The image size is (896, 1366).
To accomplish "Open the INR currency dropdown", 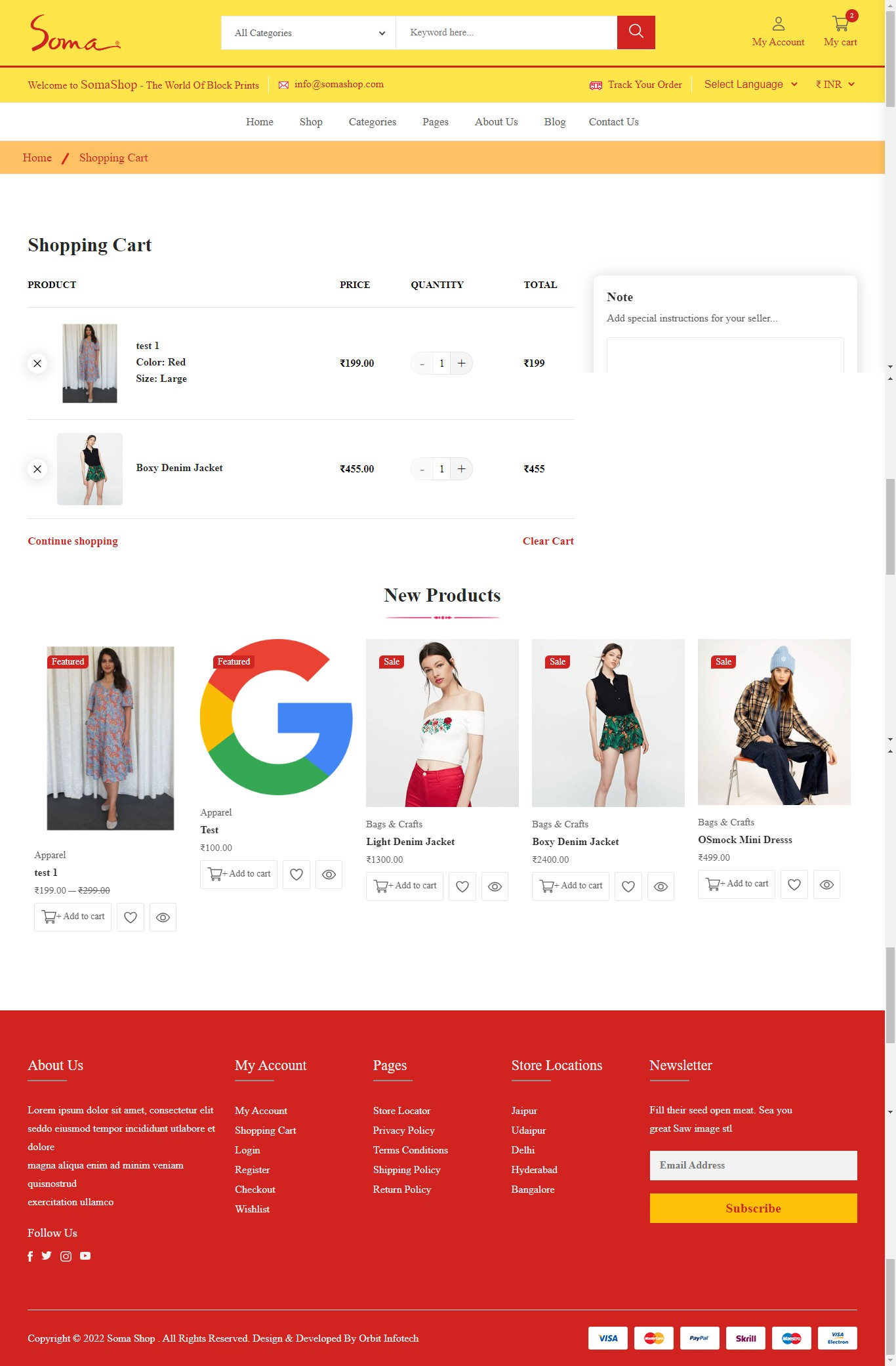I will [x=835, y=85].
